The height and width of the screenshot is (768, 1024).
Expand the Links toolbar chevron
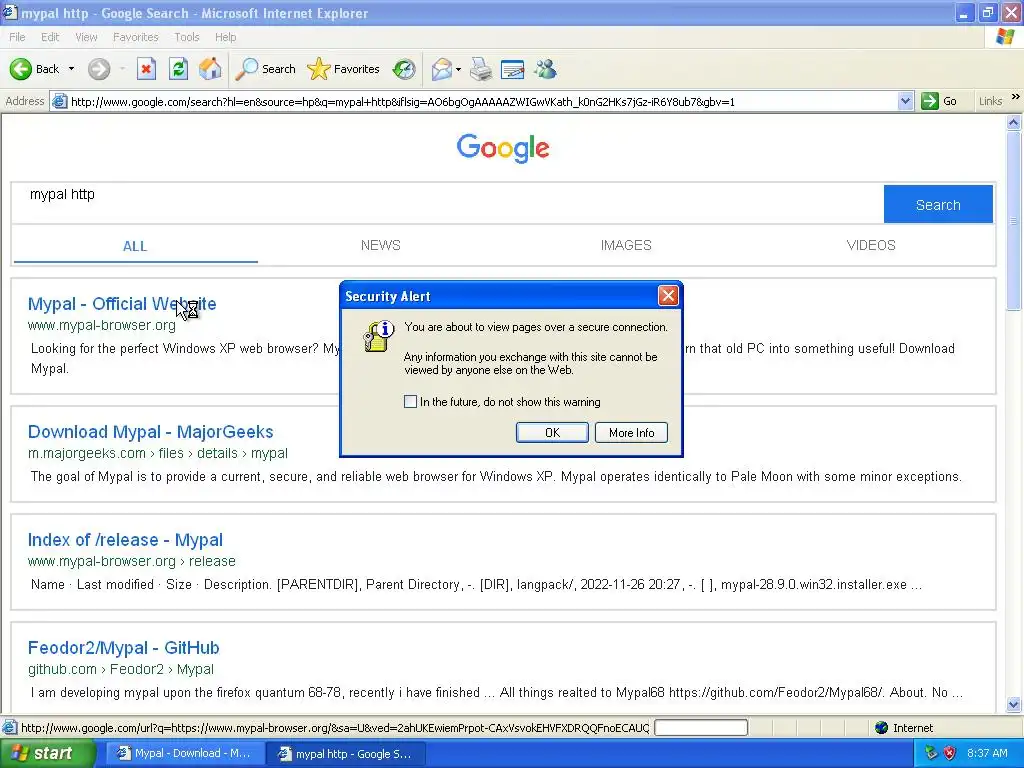(x=1016, y=97)
